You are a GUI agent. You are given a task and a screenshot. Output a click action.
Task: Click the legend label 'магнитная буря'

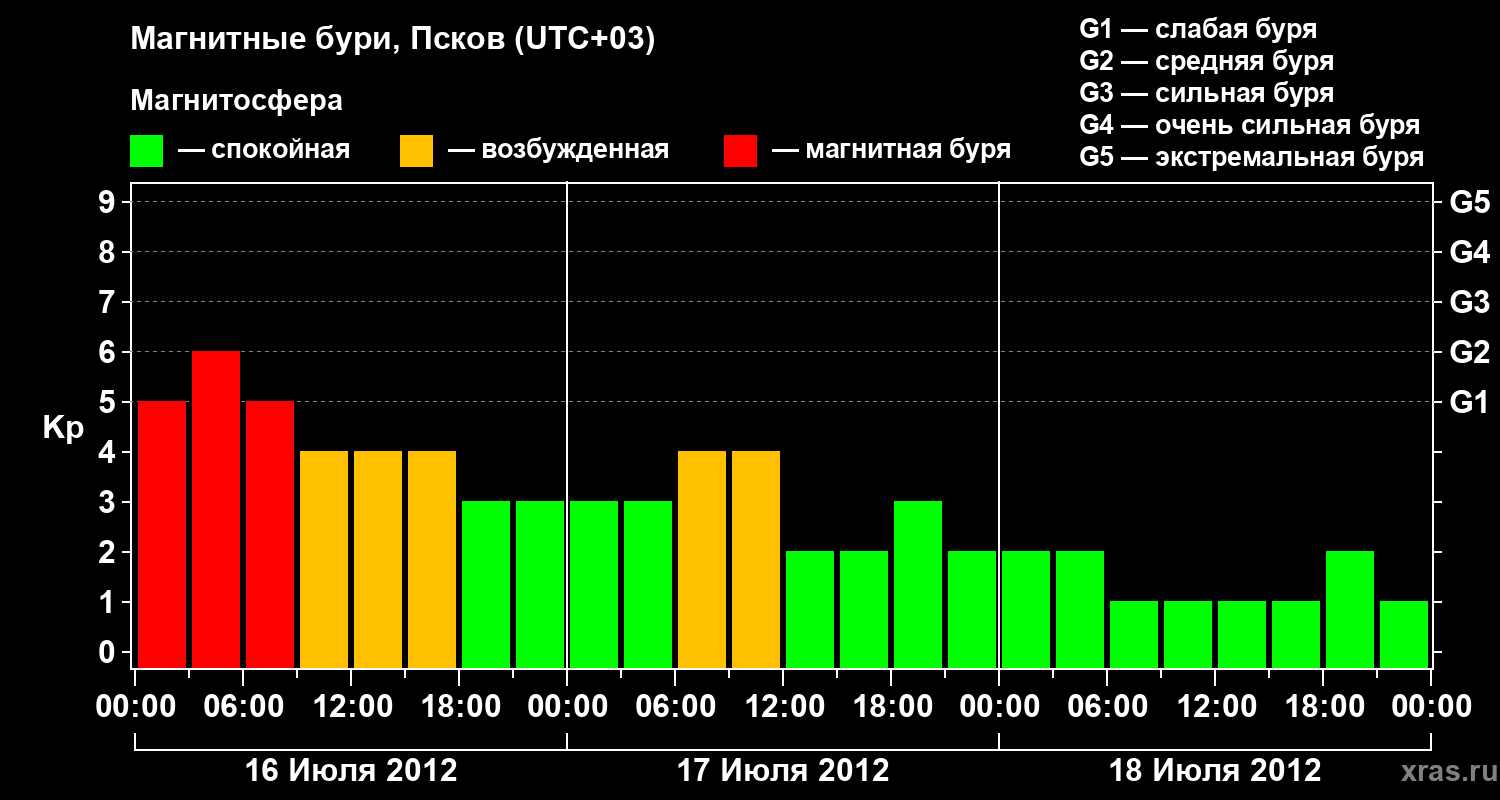pyautogui.click(x=908, y=151)
